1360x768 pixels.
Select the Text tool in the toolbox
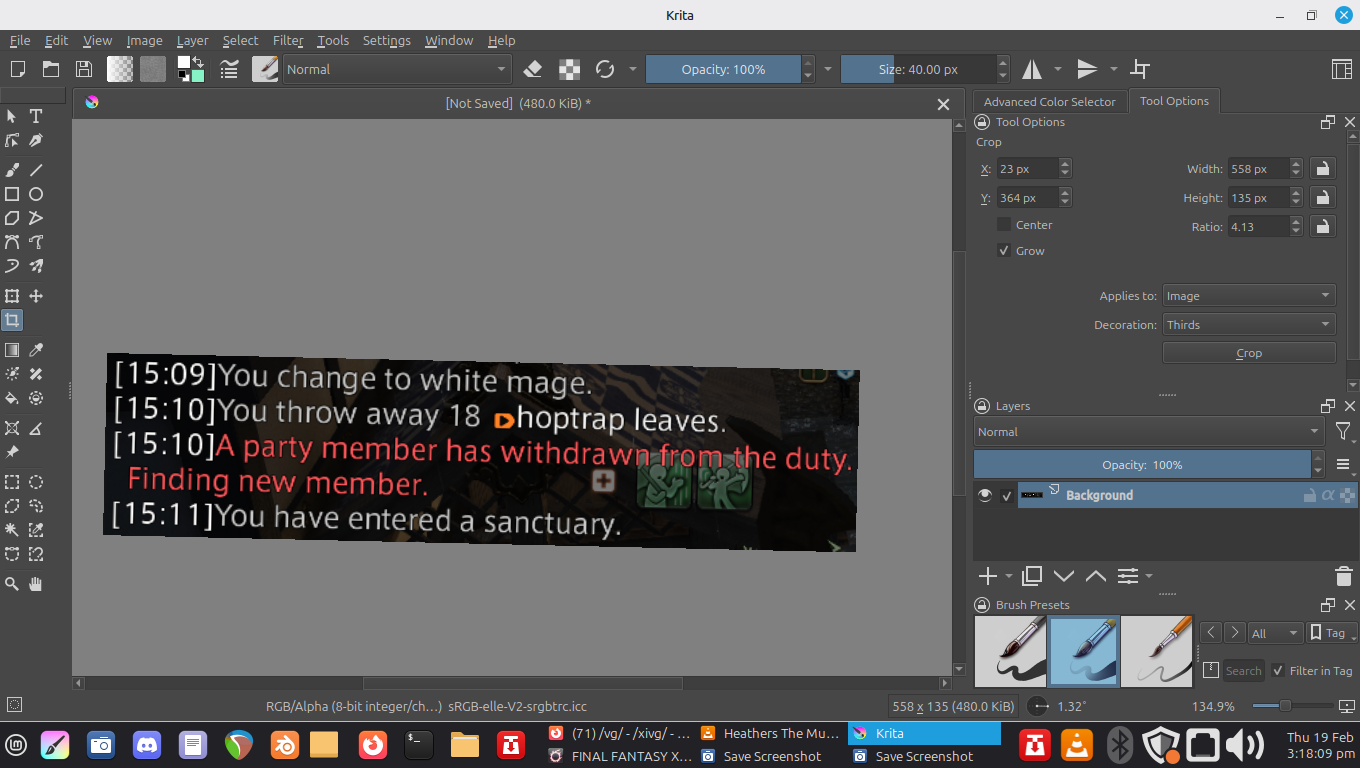click(x=36, y=116)
